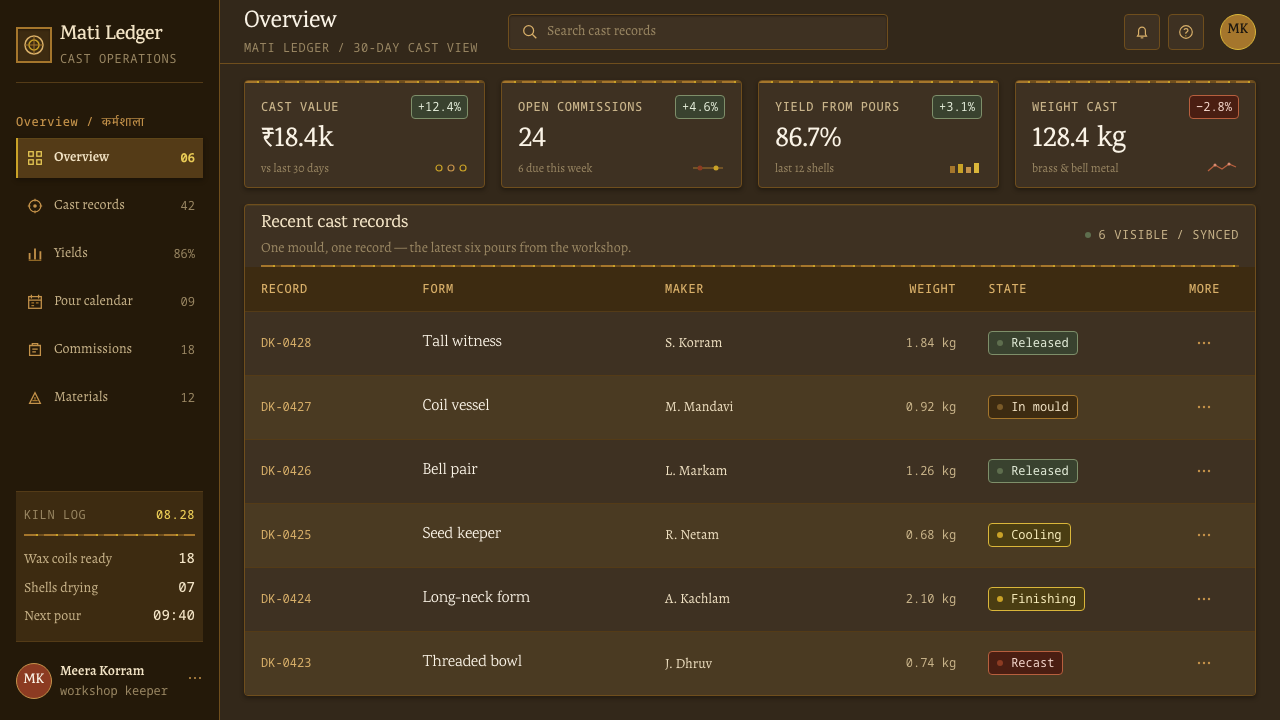Open the Weight Cast card
1280x720 pixels.
[x=1135, y=134]
